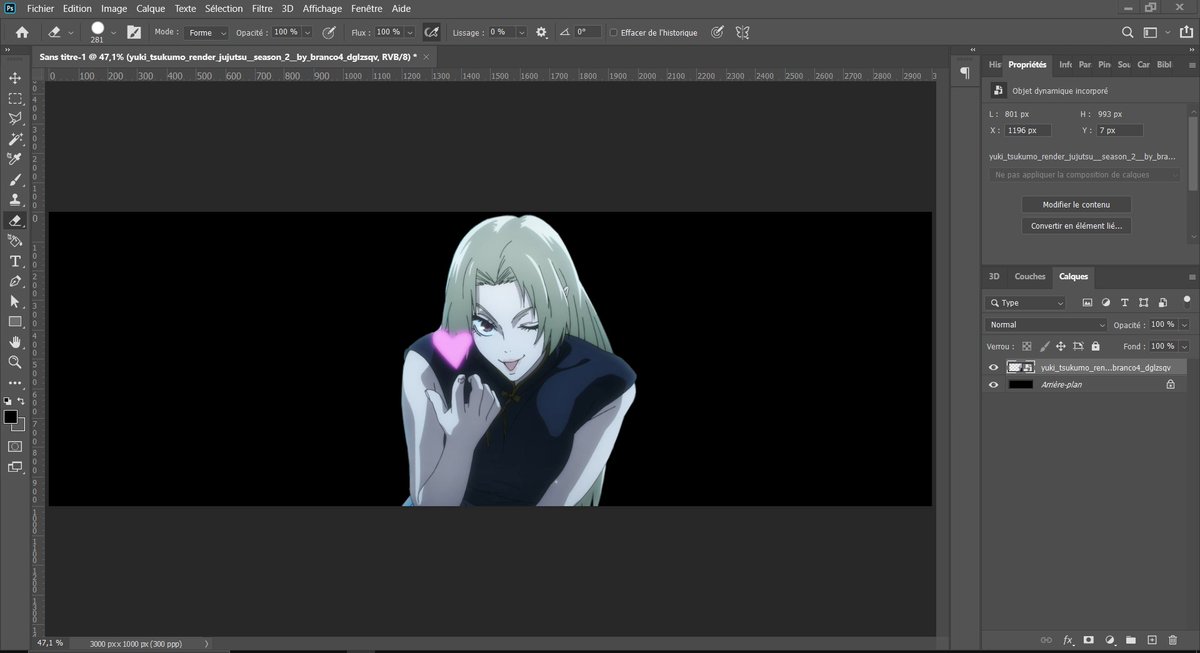Create a new layer group folder
The width and height of the screenshot is (1200, 653).
coord(1131,639)
